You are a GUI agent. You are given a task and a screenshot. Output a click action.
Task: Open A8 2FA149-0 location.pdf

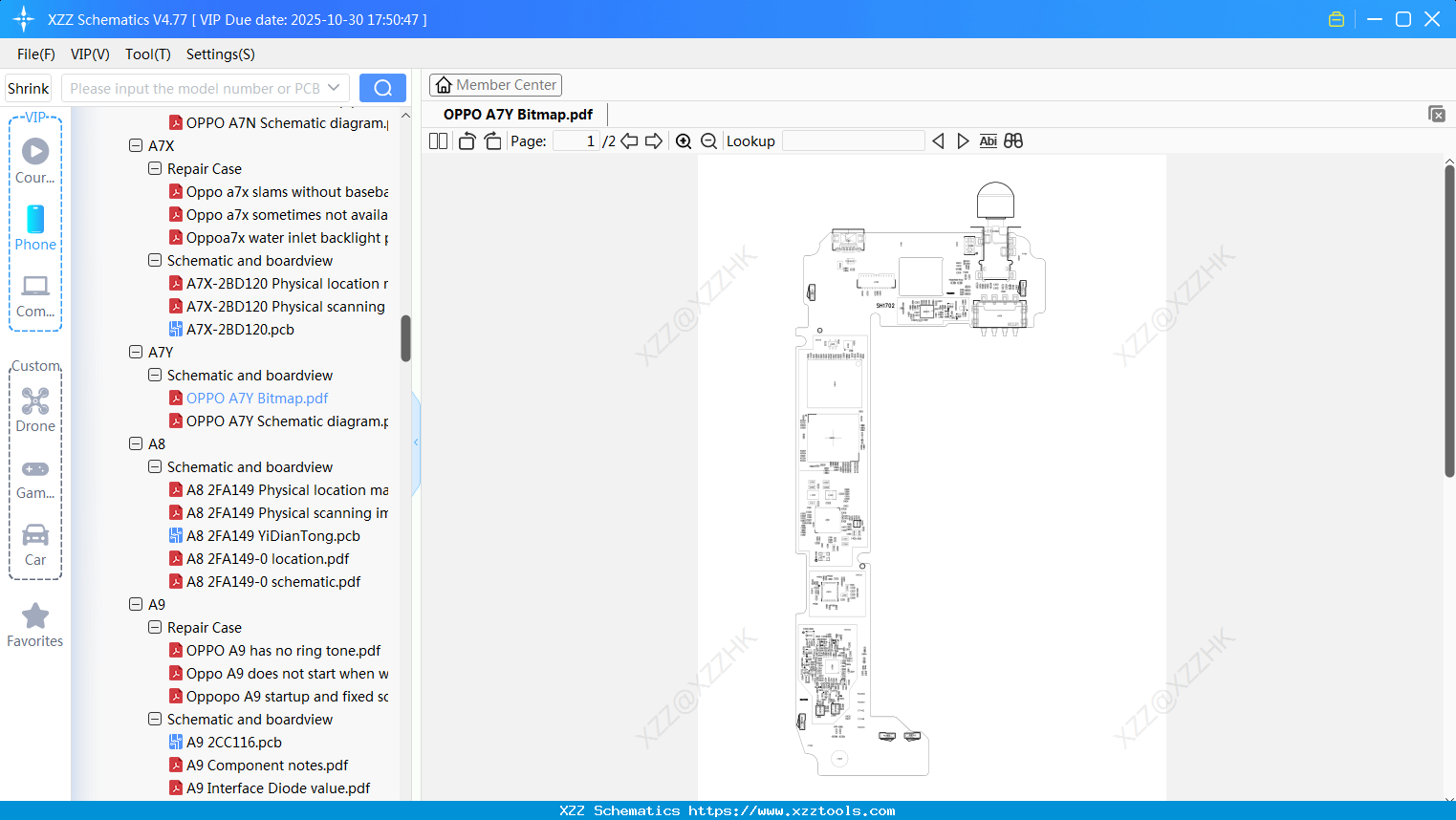[268, 559]
